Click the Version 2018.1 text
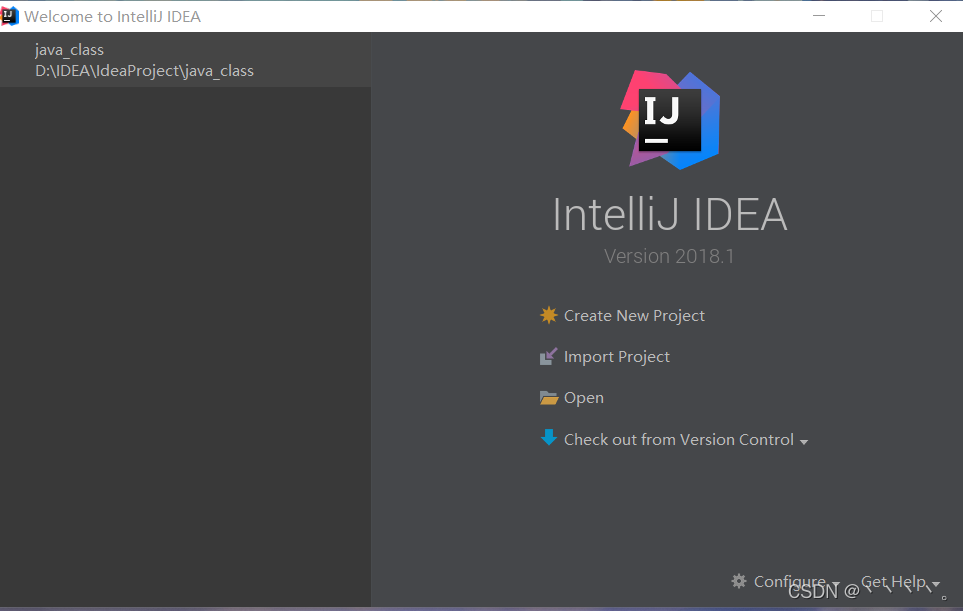Image resolution: width=963 pixels, height=611 pixels. [x=669, y=256]
